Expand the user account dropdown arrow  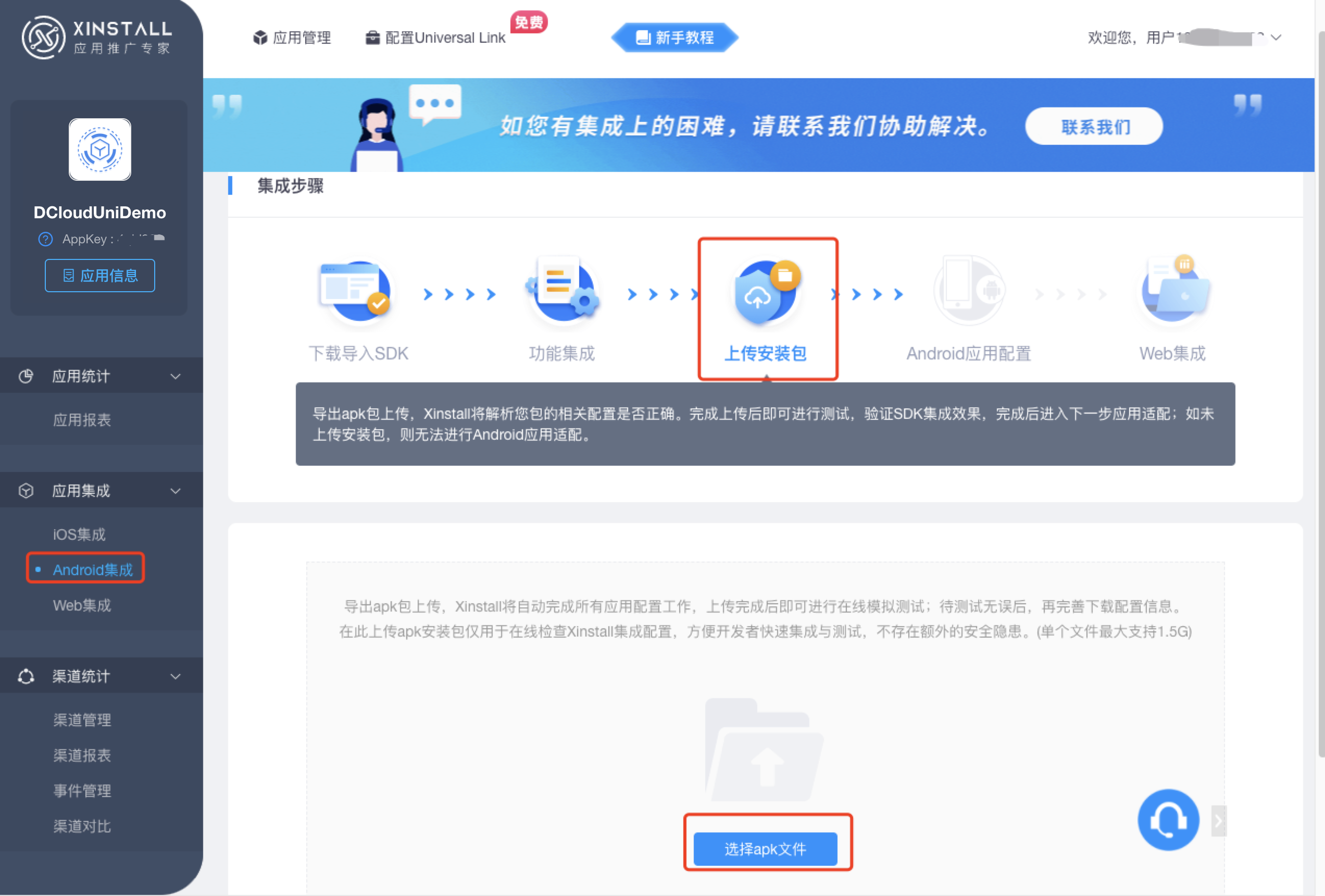click(x=1276, y=38)
